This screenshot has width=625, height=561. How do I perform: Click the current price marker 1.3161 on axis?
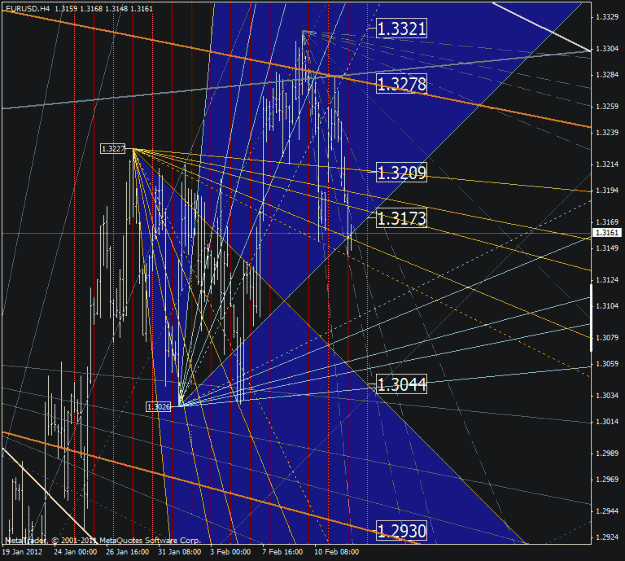607,232
